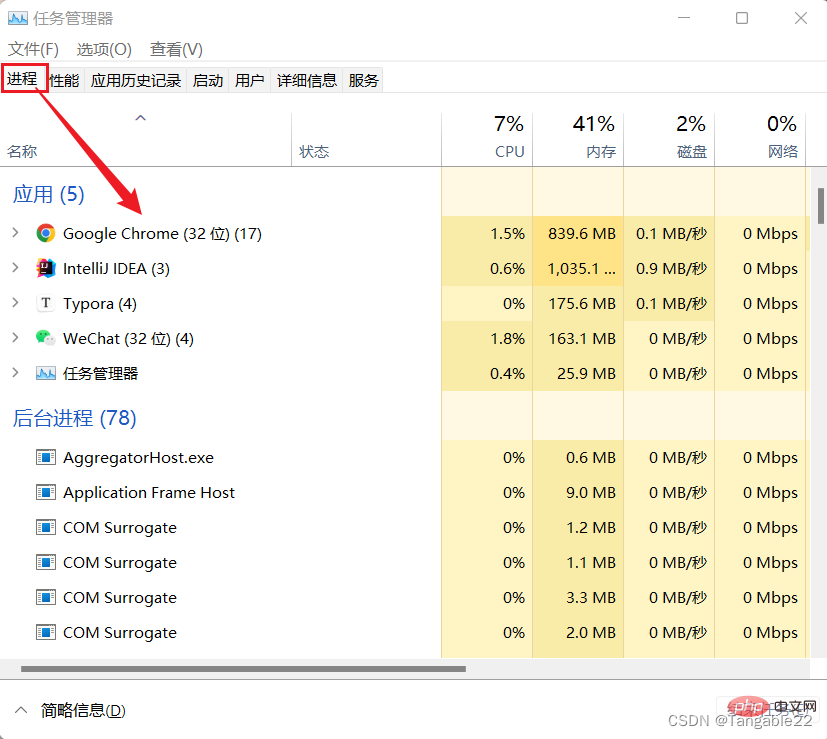827x739 pixels.
Task: Click IntelliJ's 0.9 MB/秒 disk value
Action: coord(671,268)
